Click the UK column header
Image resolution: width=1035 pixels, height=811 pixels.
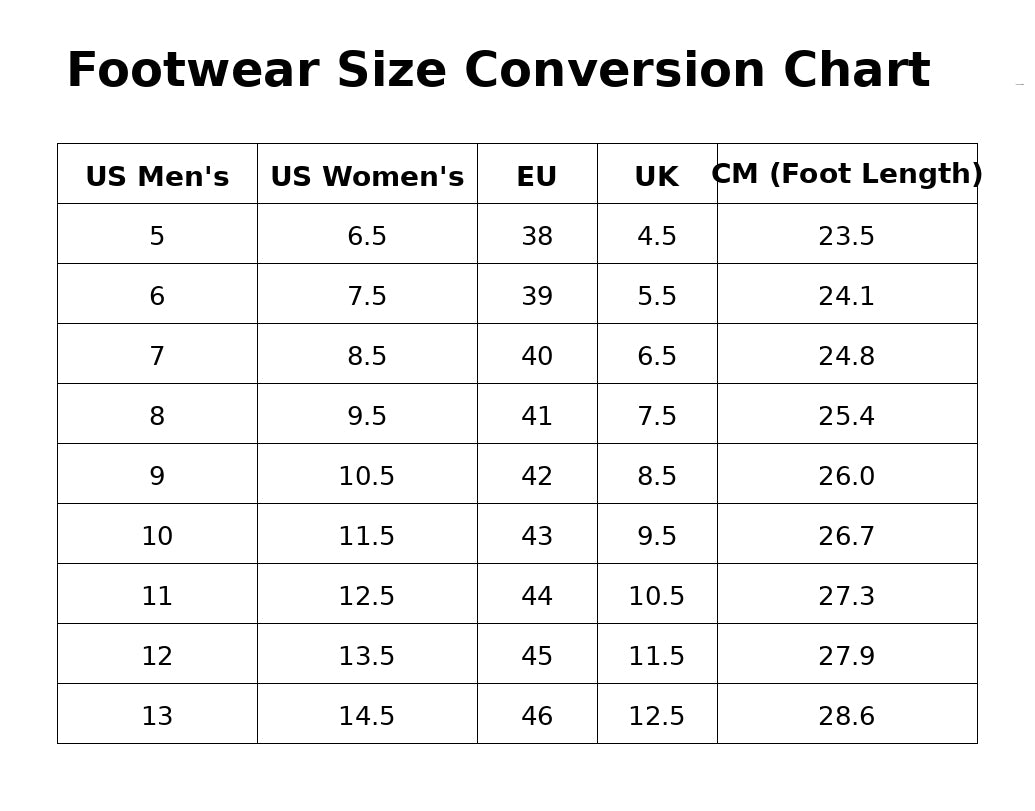(657, 174)
